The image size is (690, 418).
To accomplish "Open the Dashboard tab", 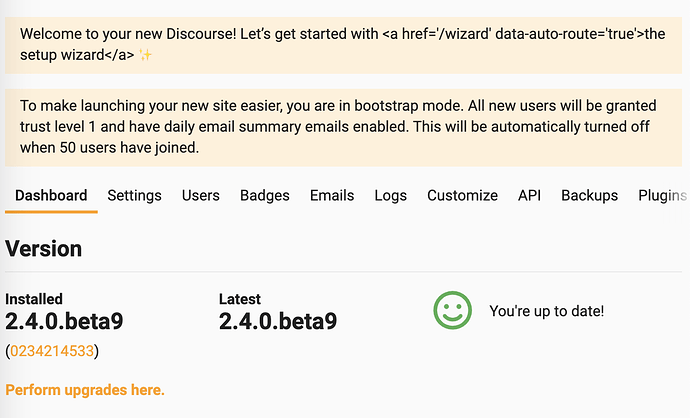I will pyautogui.click(x=51, y=195).
